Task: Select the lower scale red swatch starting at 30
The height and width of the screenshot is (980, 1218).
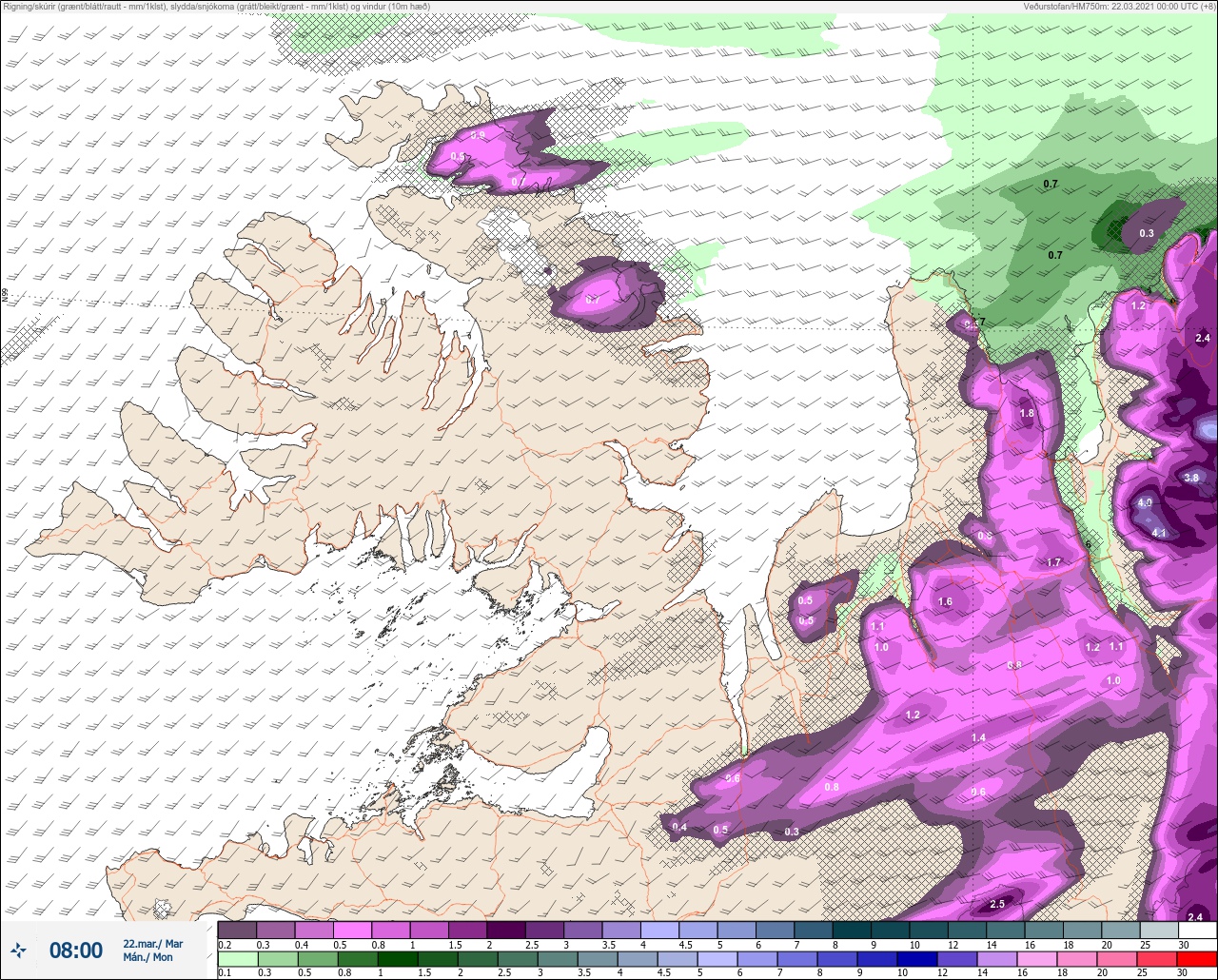Action: [x=1196, y=959]
